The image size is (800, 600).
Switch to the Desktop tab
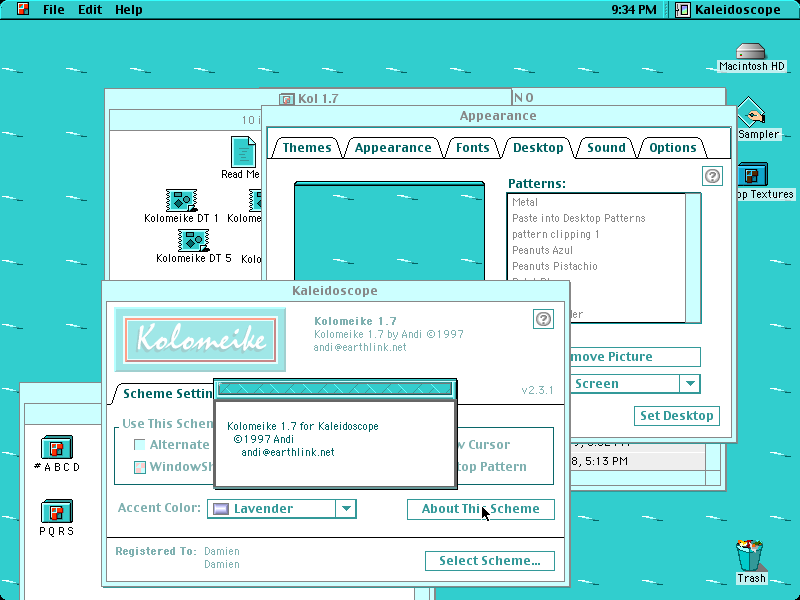(538, 147)
